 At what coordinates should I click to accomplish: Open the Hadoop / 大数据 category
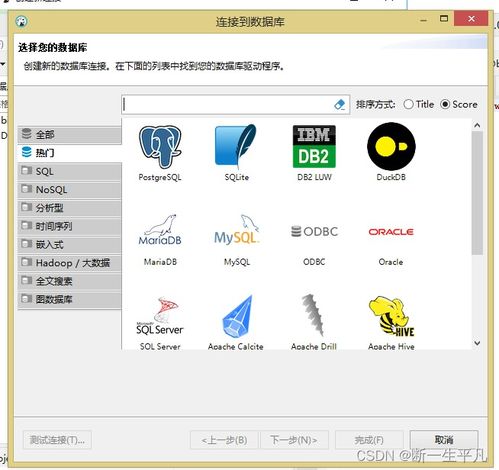70,263
